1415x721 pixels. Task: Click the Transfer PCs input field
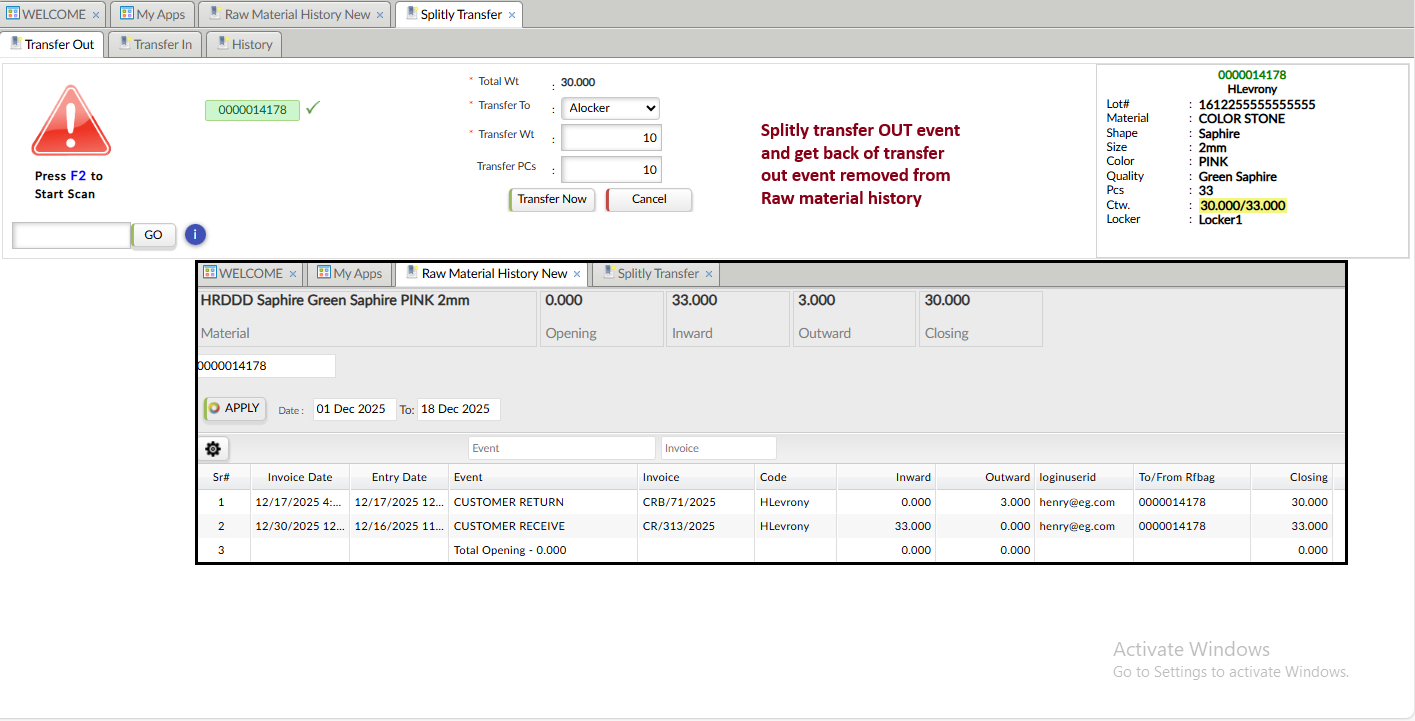[x=611, y=170]
